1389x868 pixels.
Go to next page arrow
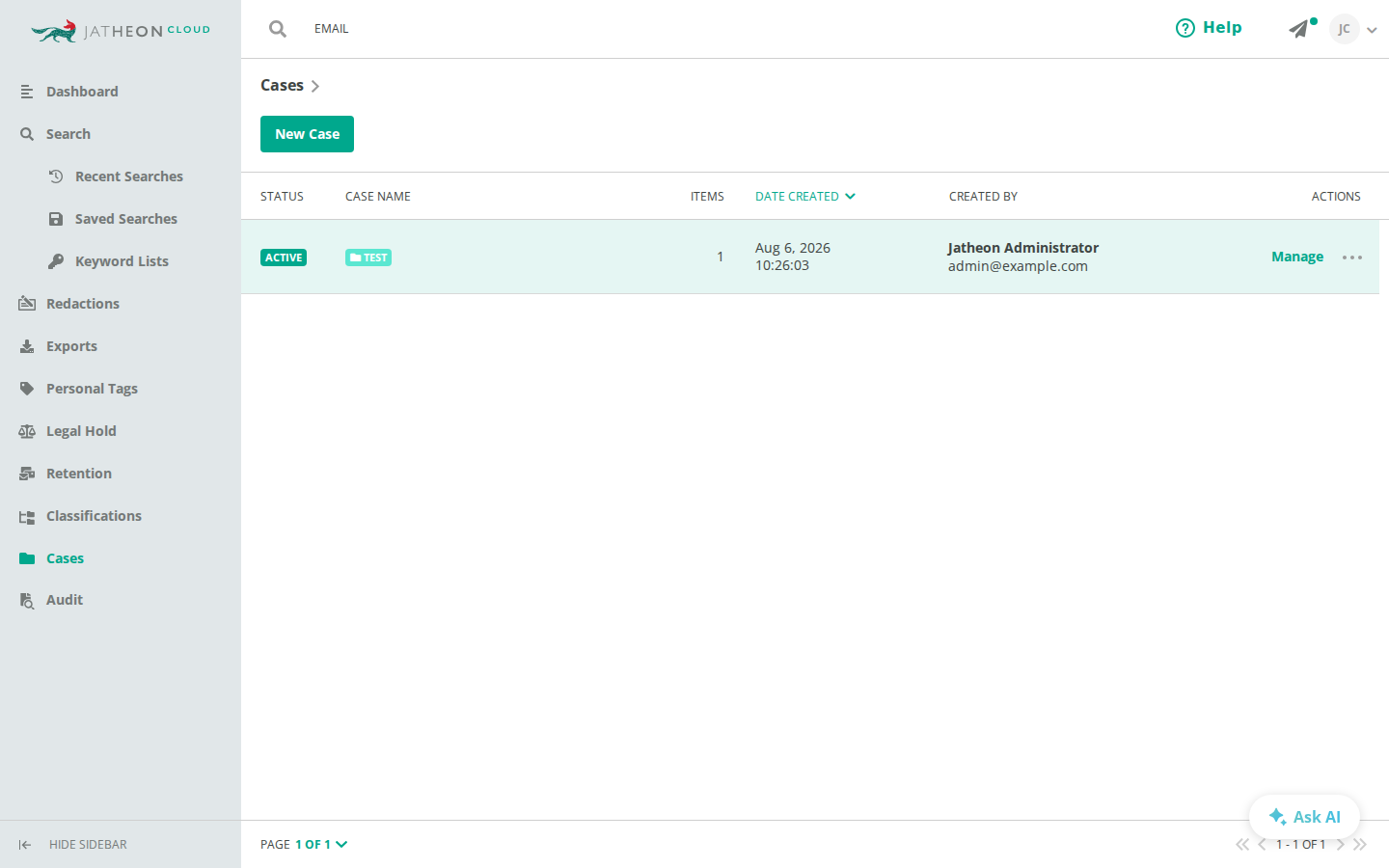(1340, 845)
